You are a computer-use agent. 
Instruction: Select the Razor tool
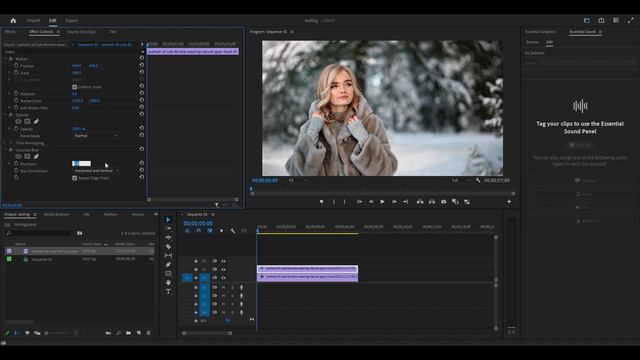point(168,247)
